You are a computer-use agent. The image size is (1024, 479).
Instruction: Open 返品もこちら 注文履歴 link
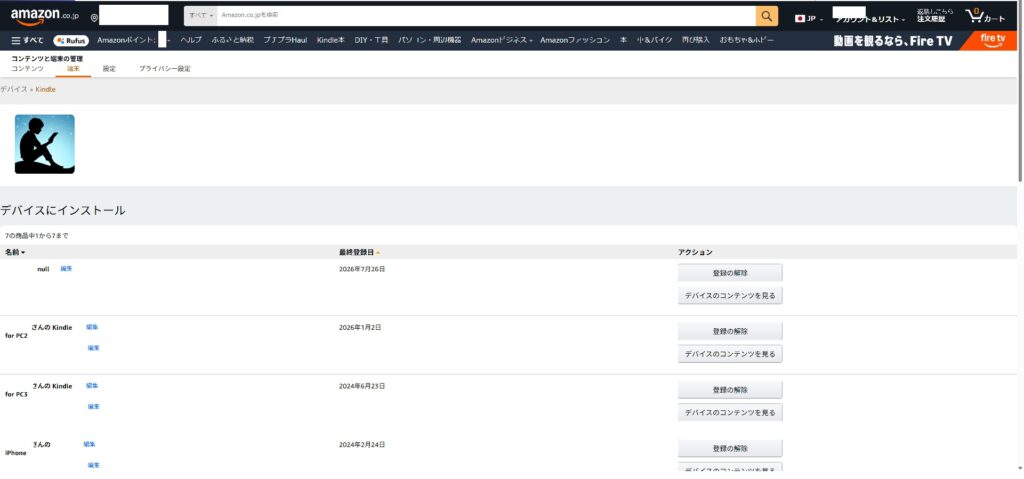click(x=935, y=16)
